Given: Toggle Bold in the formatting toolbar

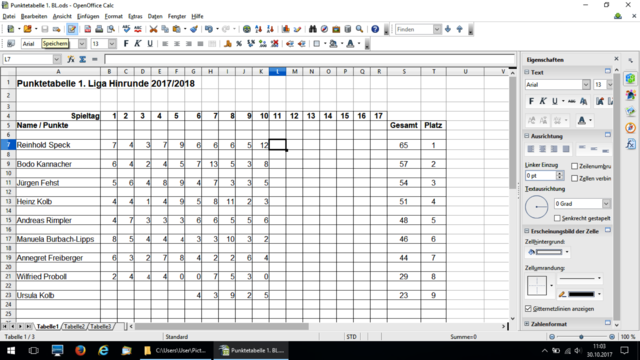Looking at the screenshot, I should [x=126, y=44].
